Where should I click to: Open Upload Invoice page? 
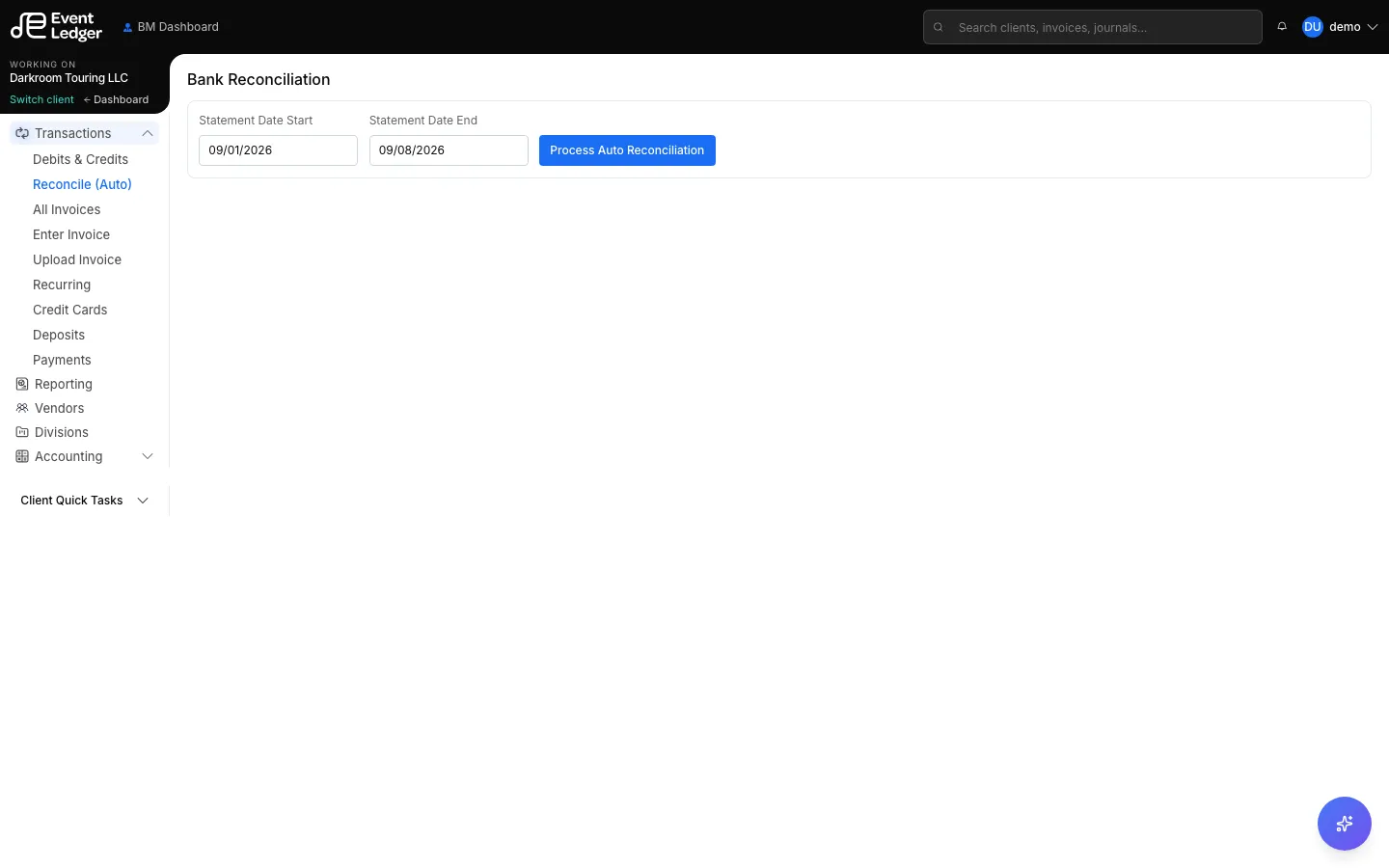tap(77, 259)
